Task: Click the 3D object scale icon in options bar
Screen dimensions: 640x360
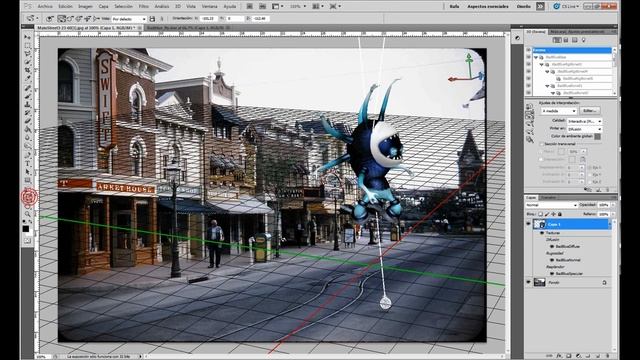Action: [96, 19]
